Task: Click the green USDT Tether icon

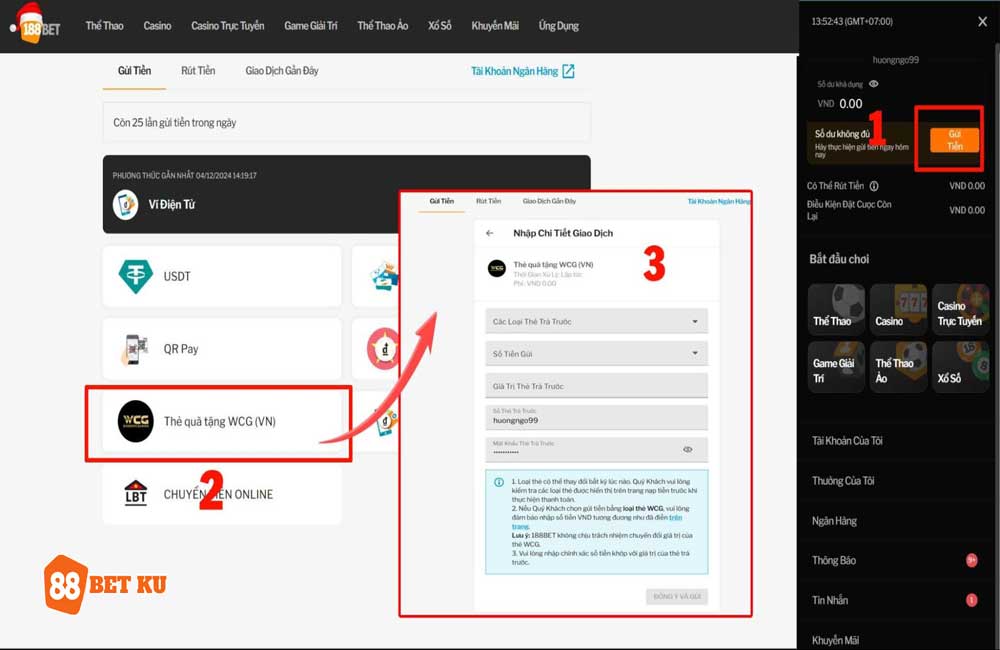Action: 135,276
